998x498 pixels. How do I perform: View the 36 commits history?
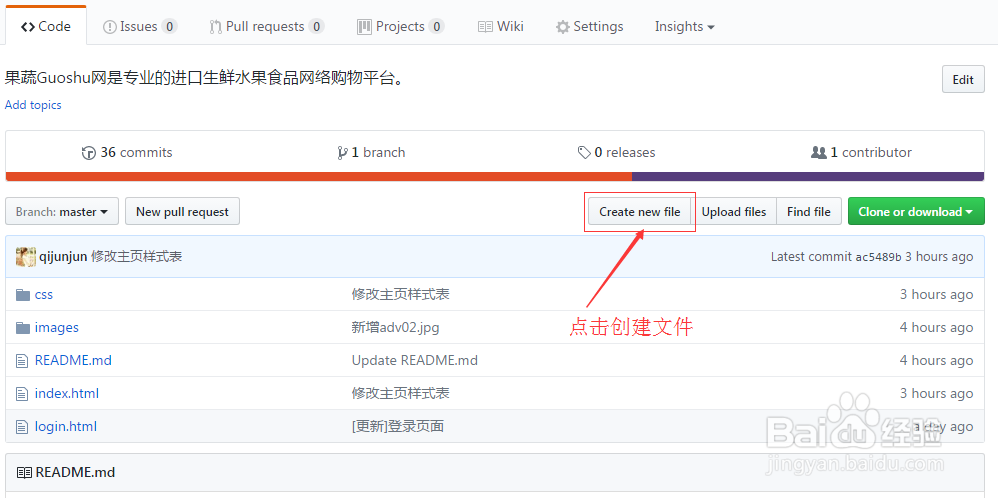pyautogui.click(x=127, y=153)
